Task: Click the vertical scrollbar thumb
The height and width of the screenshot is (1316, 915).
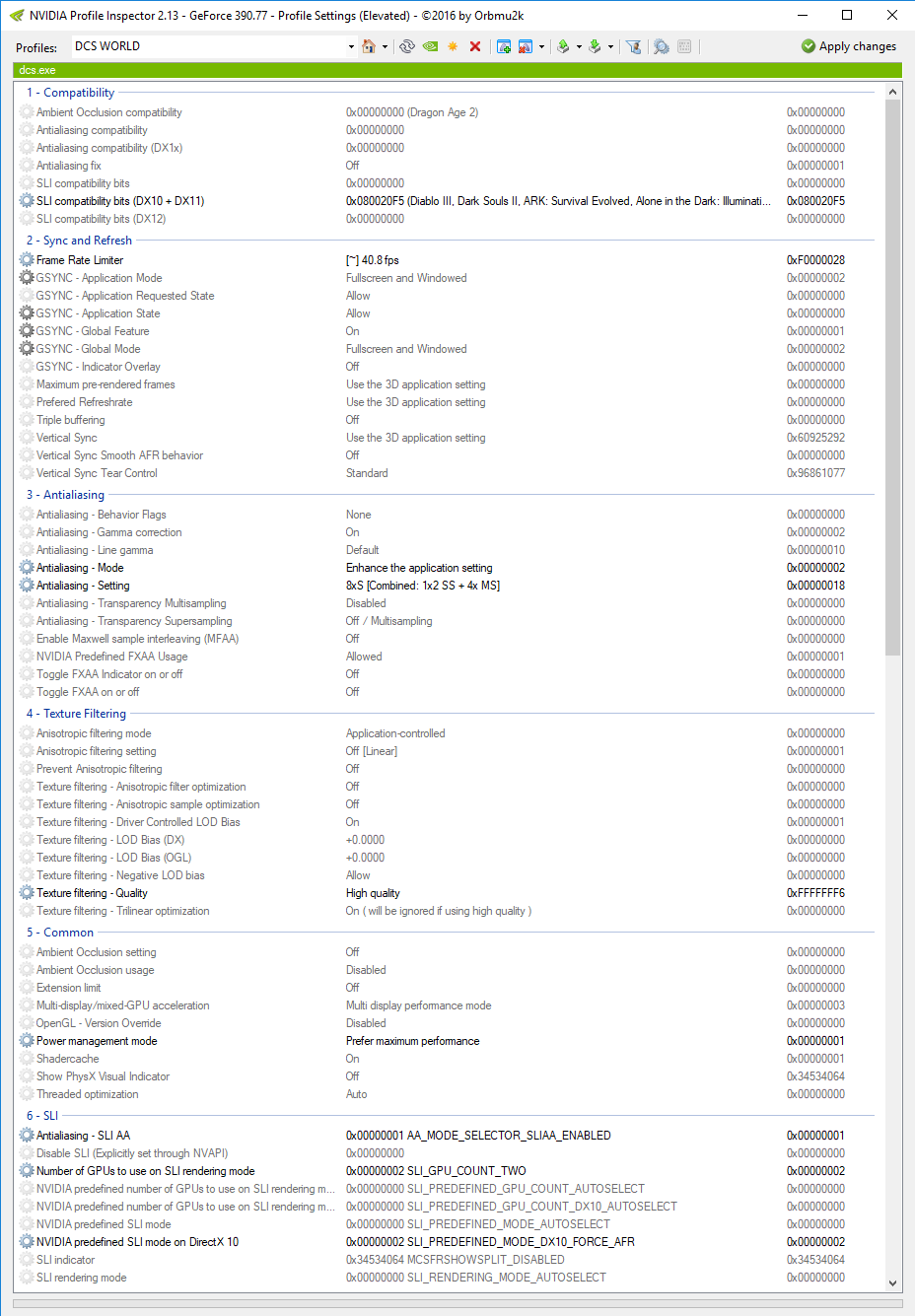Action: 893,378
